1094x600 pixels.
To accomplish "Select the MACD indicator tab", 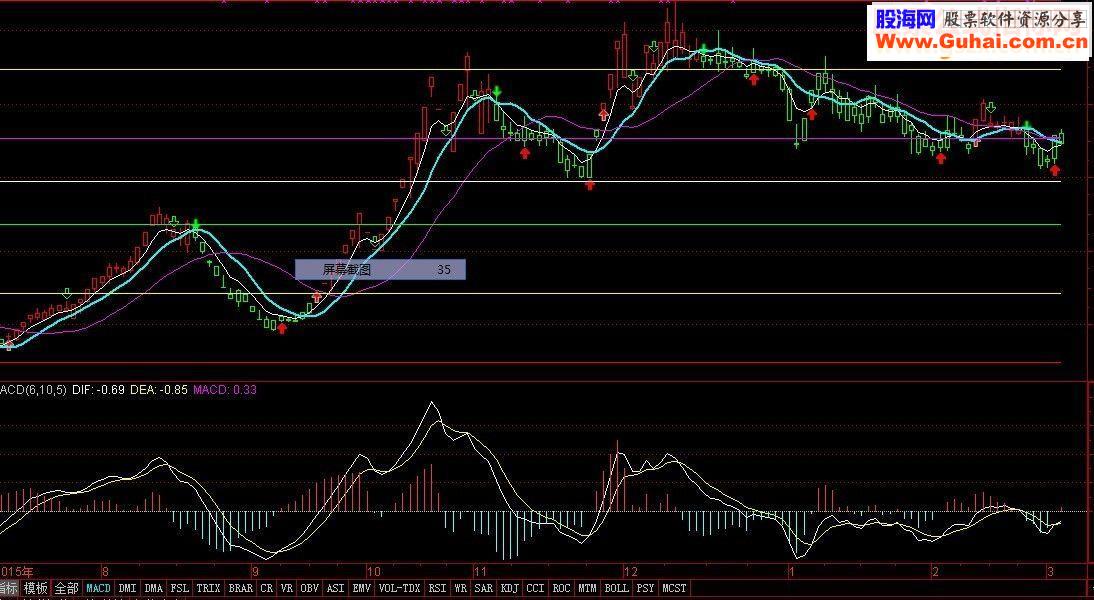I will 98,588.
